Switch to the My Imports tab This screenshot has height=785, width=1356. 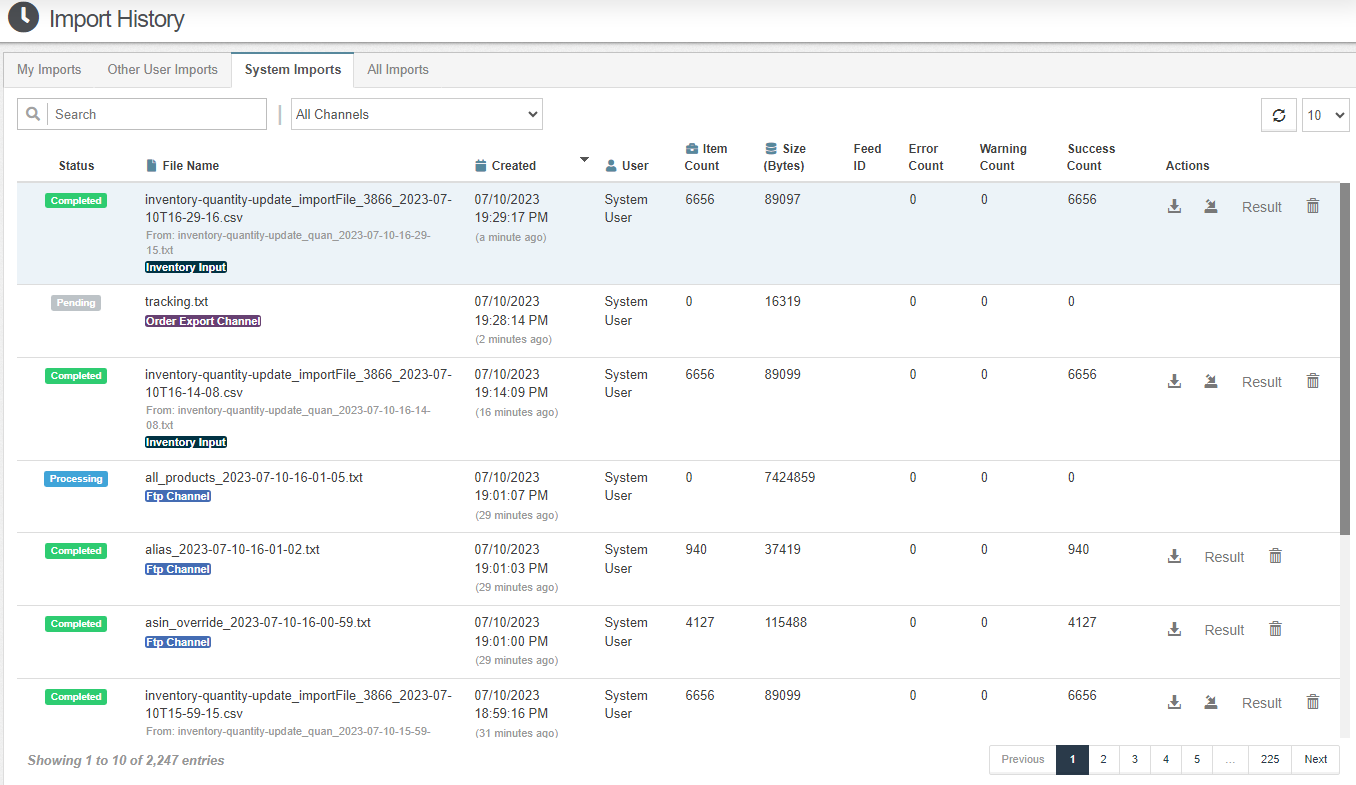point(49,70)
